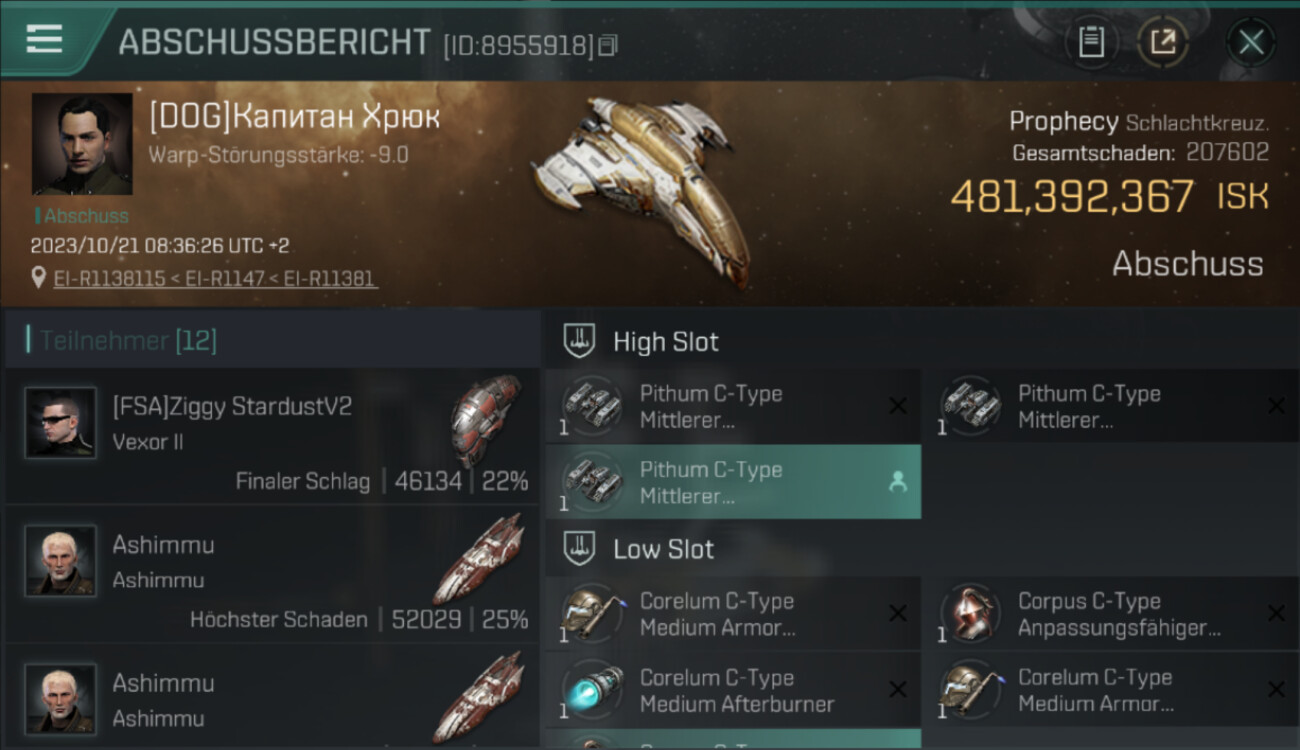Open the Teilnehmer [12] tab
Image resolution: width=1300 pixels, height=750 pixels.
click(x=128, y=340)
